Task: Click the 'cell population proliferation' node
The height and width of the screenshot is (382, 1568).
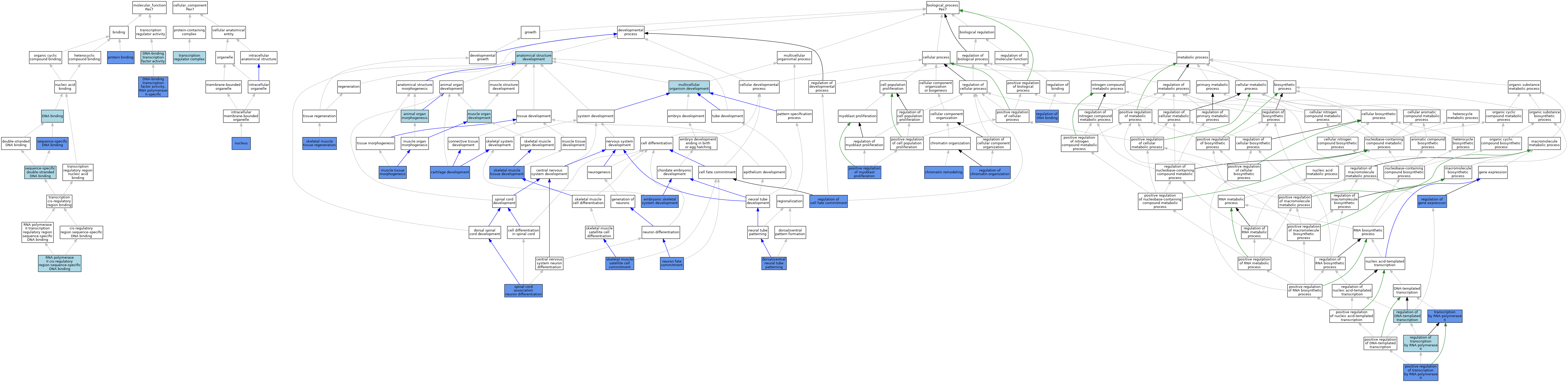Action: [x=893, y=87]
